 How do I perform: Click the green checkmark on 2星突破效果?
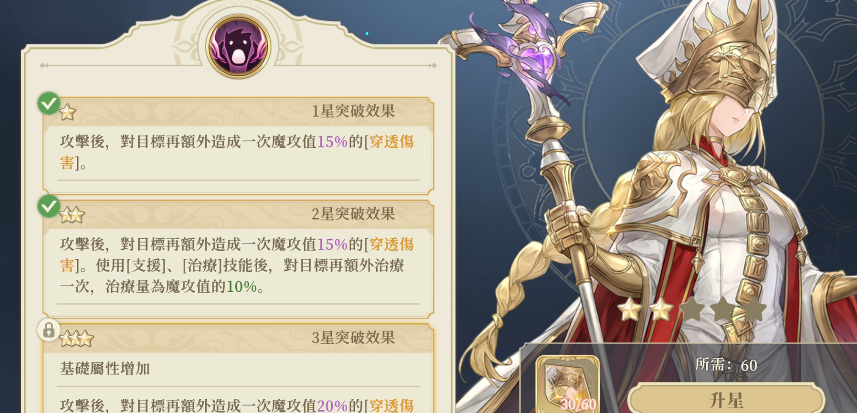49,206
